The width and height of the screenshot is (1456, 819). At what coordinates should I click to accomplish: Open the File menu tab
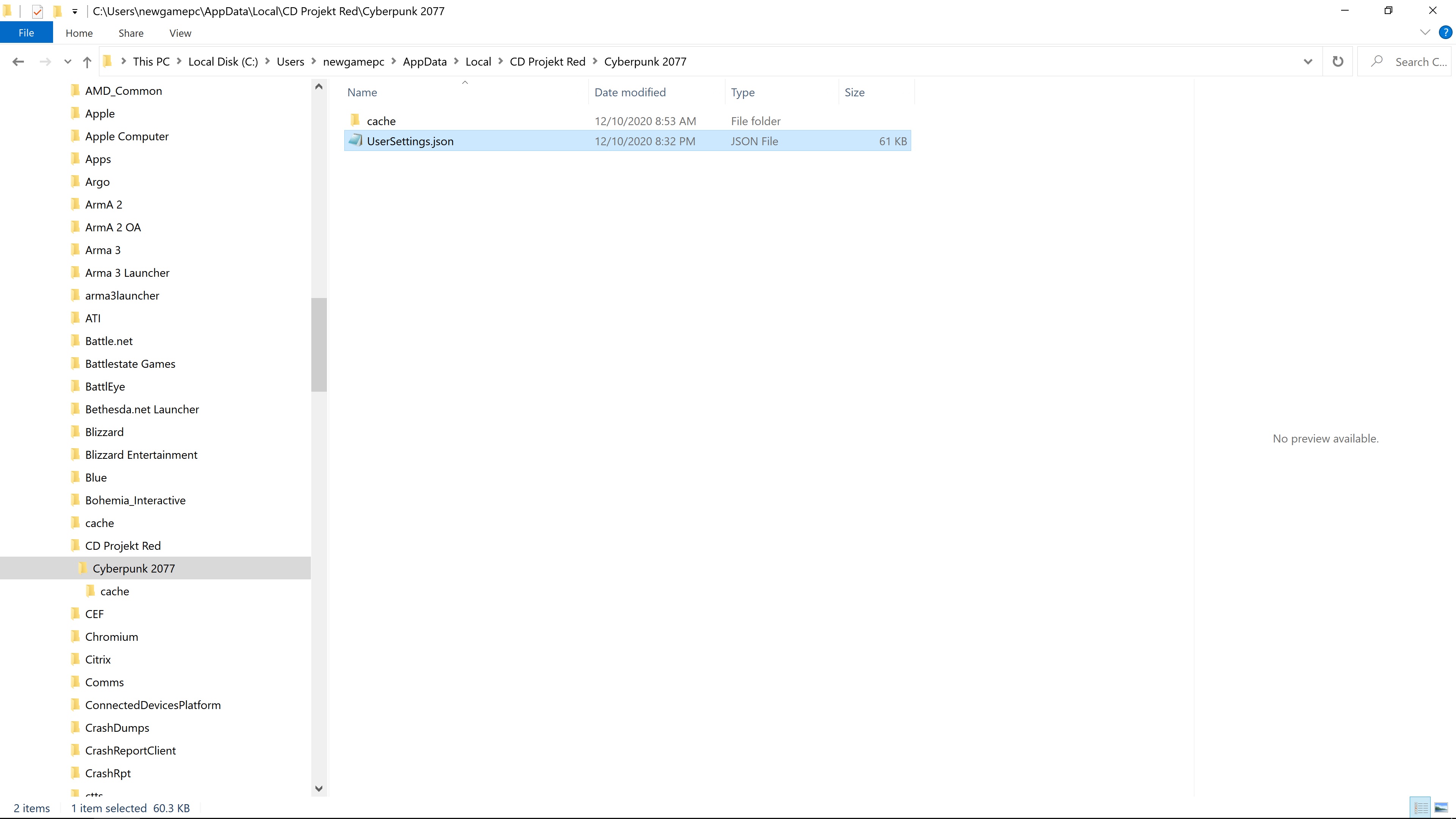click(26, 33)
